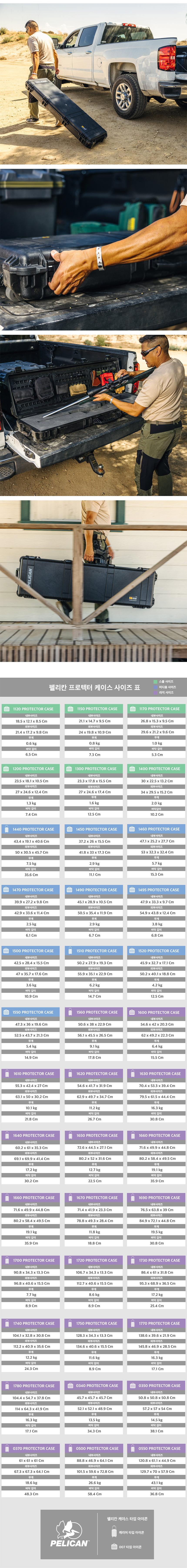Viewport: 187px width, 1568px height.
Task: Click the green small-size legend swatch
Action: (x=155, y=682)
